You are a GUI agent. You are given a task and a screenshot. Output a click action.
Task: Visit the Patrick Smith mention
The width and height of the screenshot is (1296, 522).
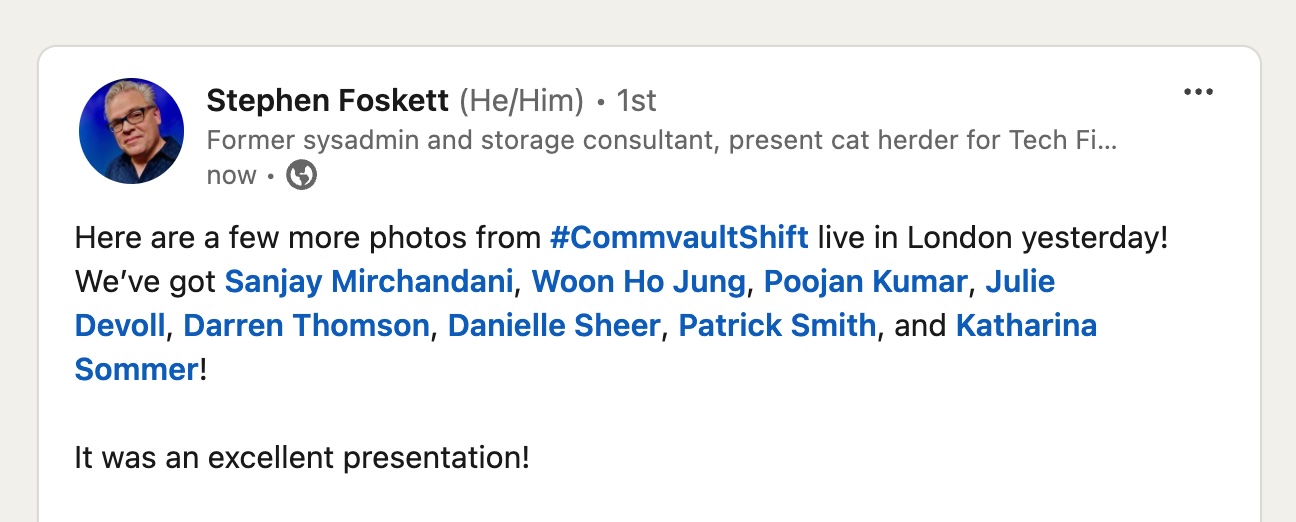pyautogui.click(x=777, y=326)
